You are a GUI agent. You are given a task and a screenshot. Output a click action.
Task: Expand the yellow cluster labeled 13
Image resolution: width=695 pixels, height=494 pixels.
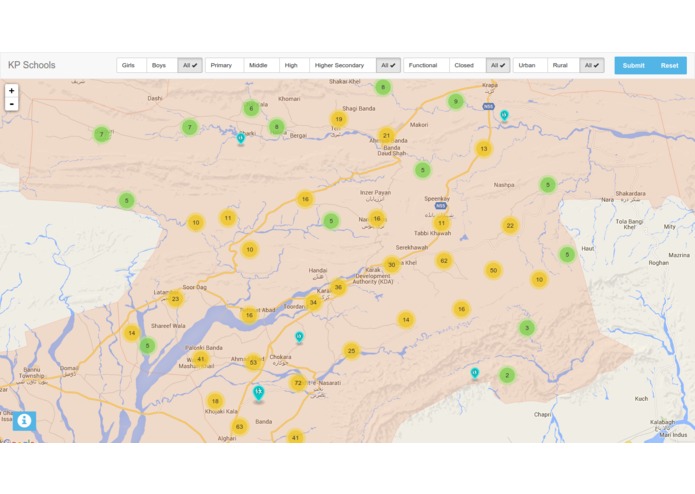click(484, 149)
